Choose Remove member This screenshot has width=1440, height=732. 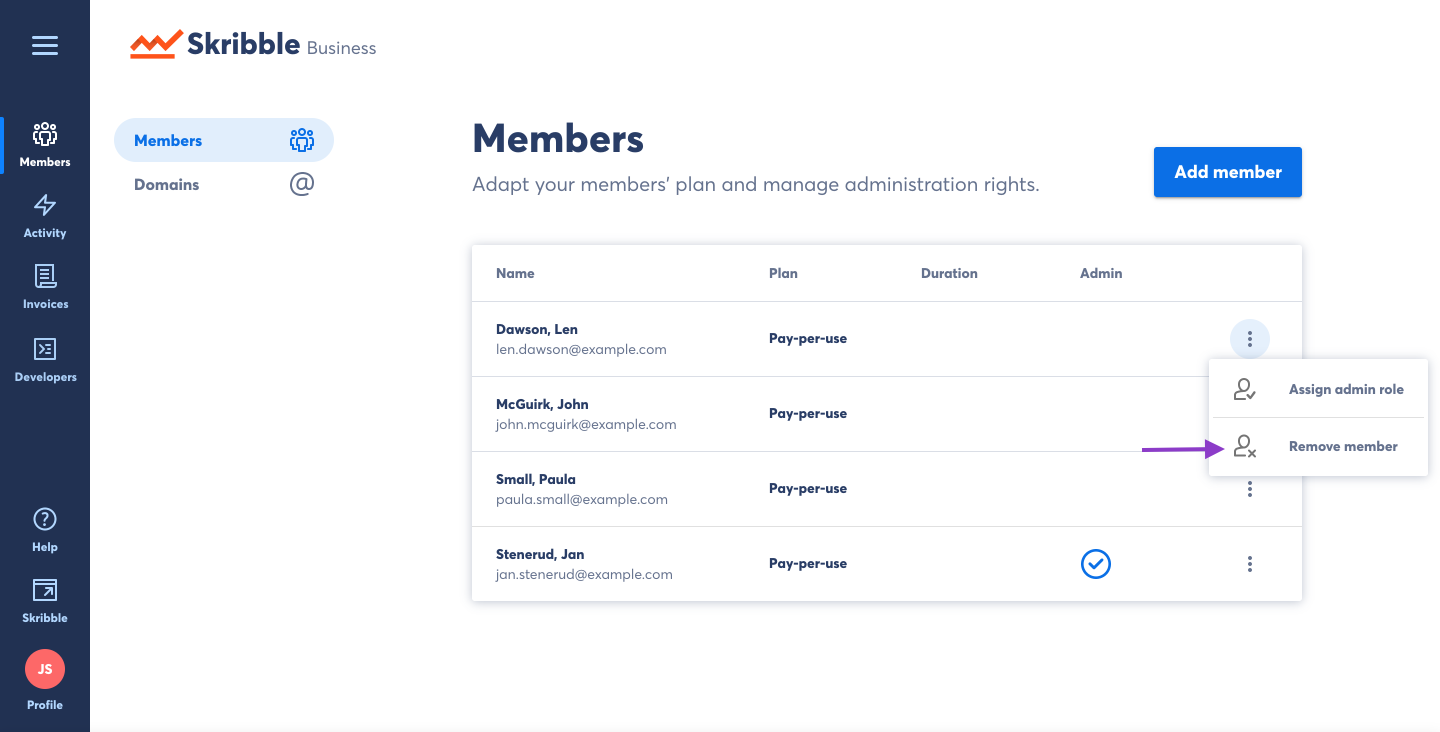coord(1318,446)
